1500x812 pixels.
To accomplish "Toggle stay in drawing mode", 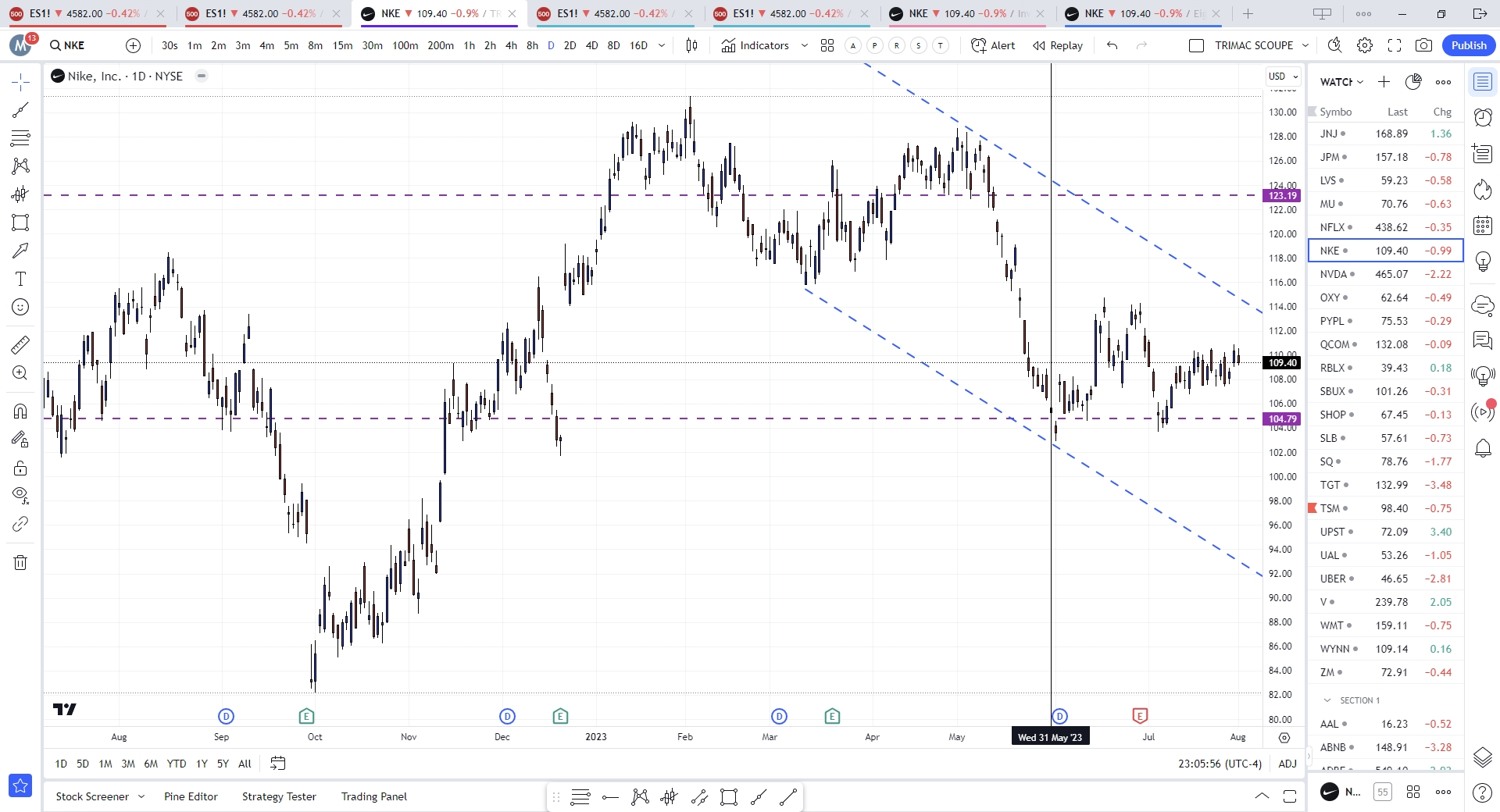I will [20, 440].
